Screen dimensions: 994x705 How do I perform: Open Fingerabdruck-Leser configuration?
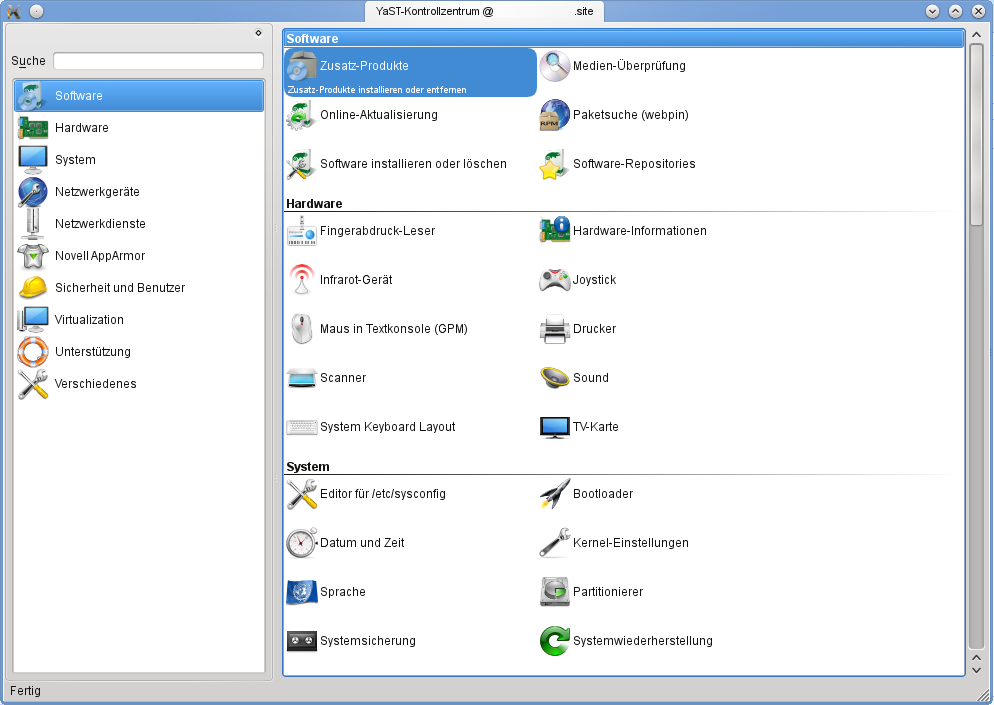[x=361, y=231]
